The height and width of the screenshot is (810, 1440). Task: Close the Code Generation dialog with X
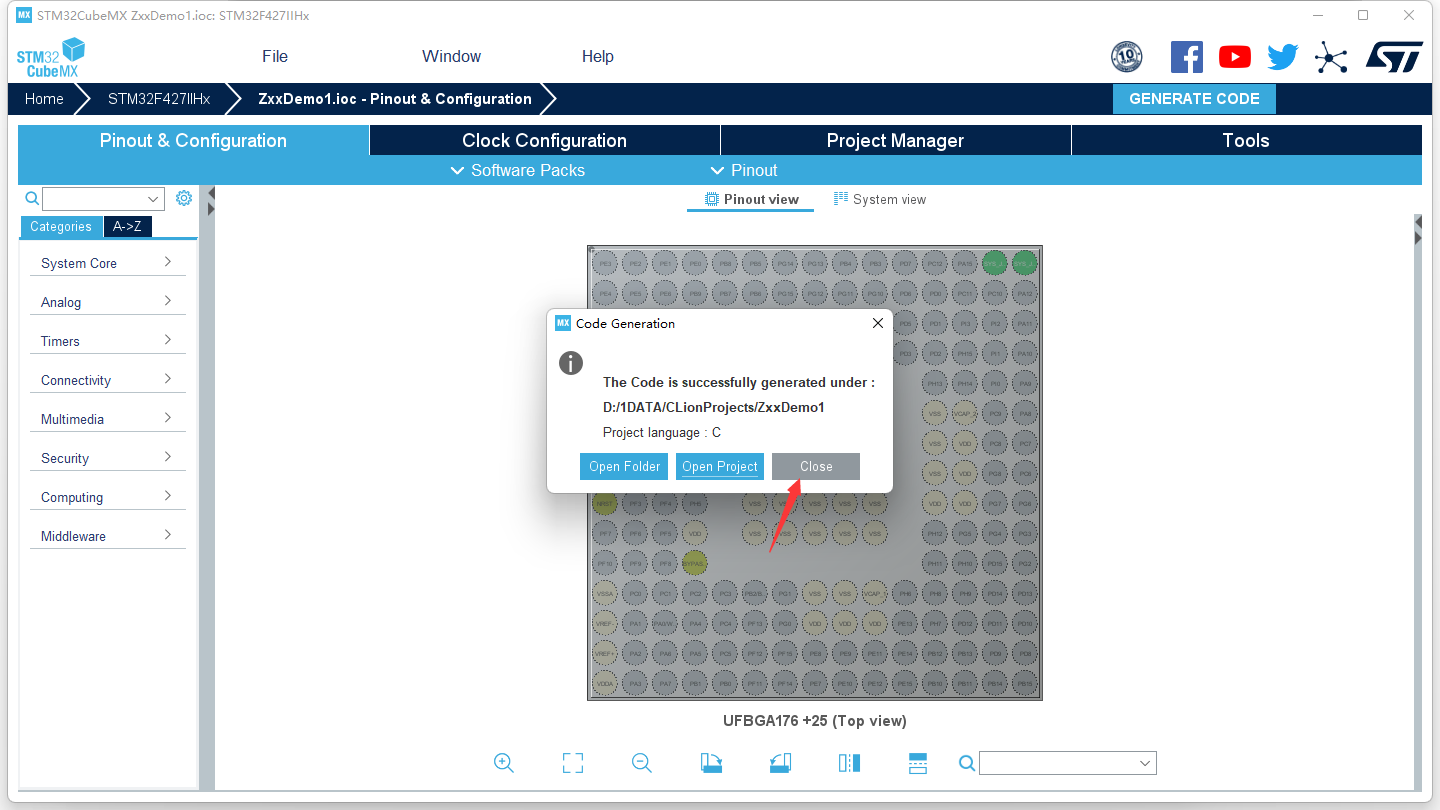(878, 323)
